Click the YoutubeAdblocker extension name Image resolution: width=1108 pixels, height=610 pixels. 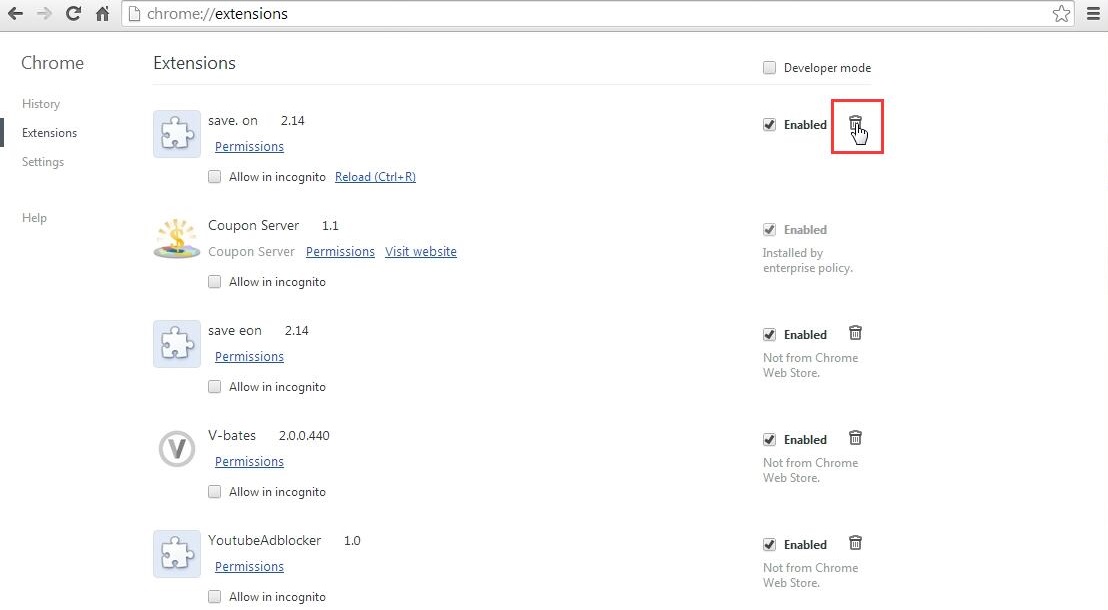pos(264,541)
